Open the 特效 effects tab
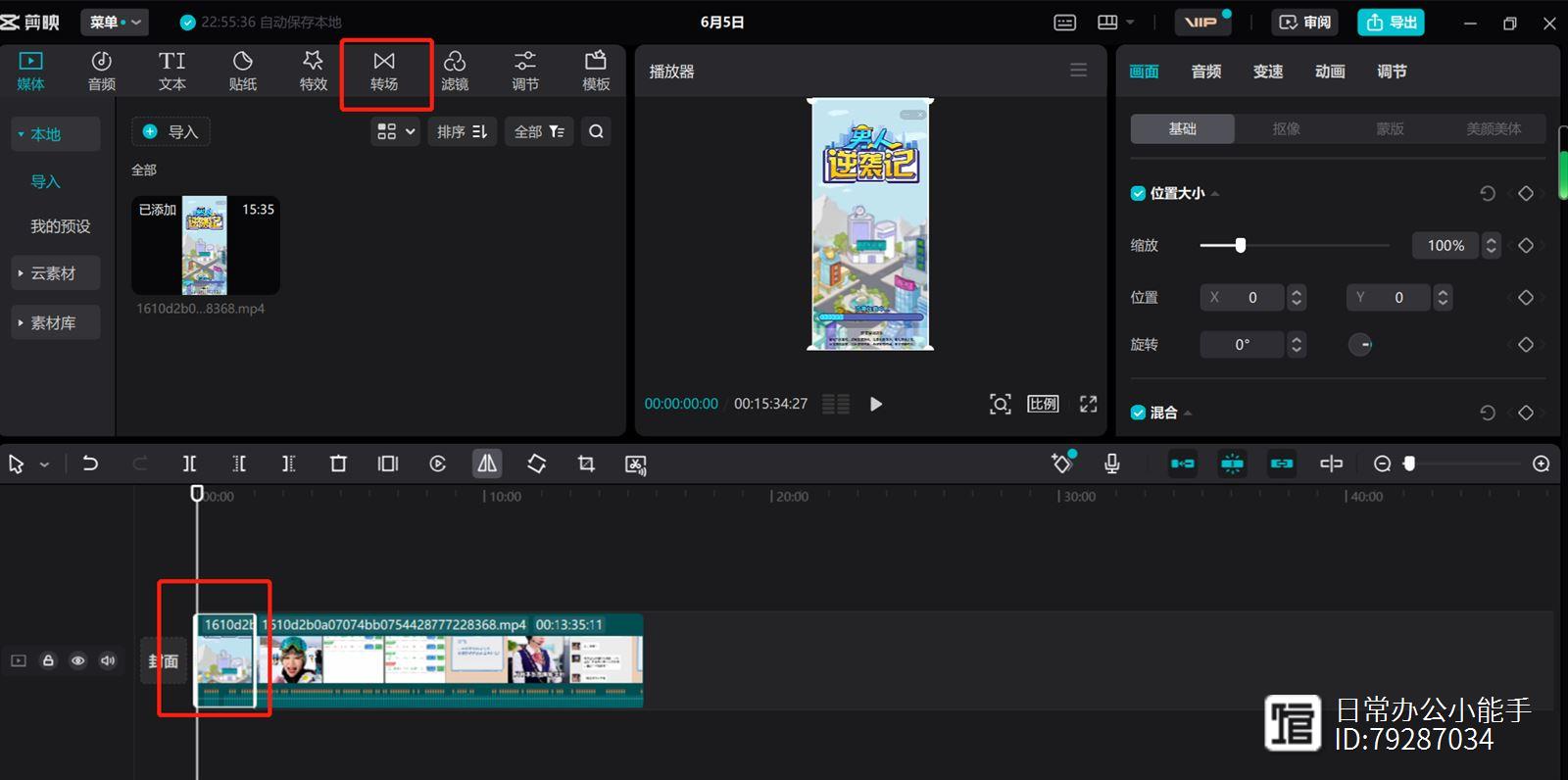1568x780 pixels. (x=314, y=72)
